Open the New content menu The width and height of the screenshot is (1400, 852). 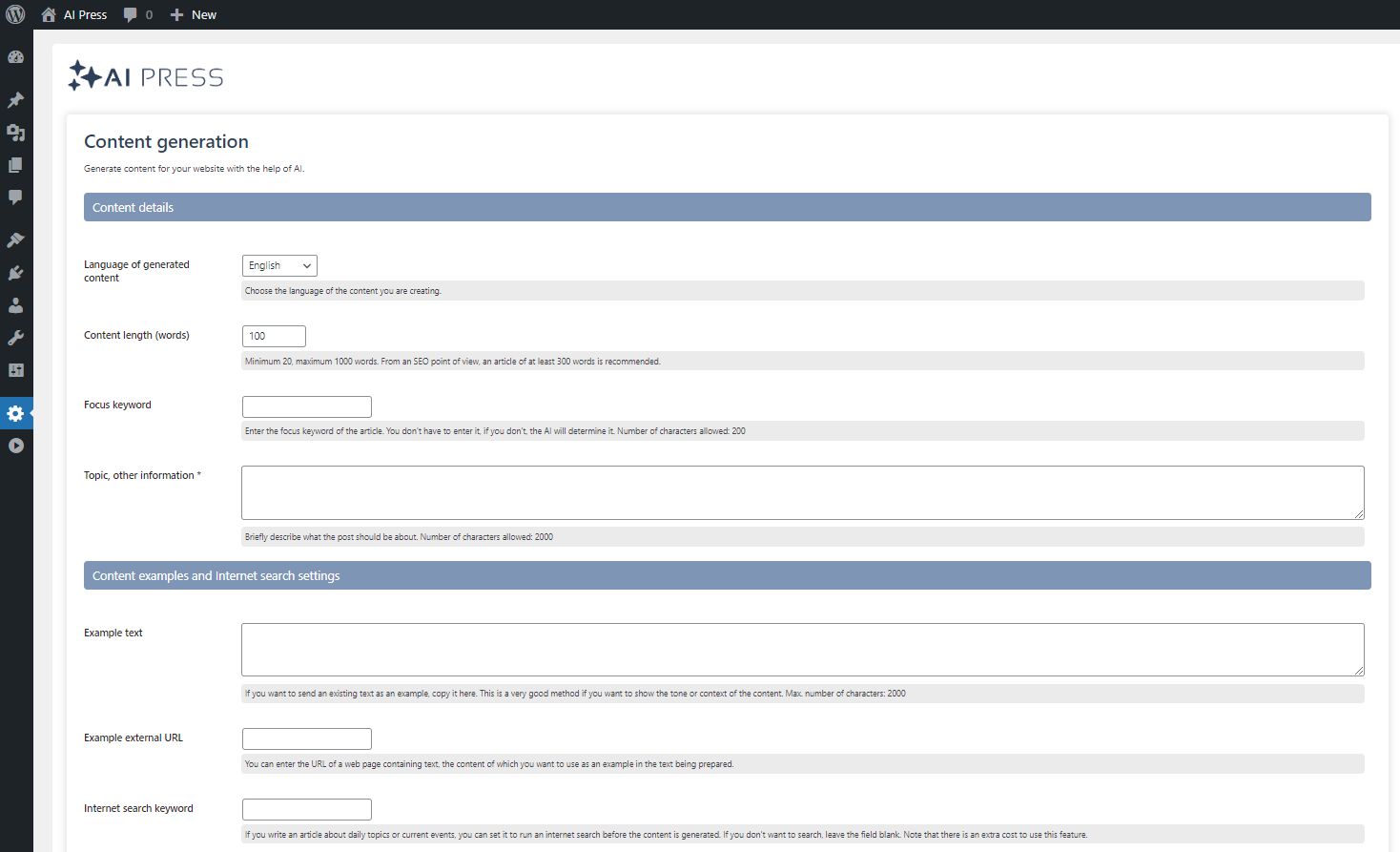click(x=194, y=14)
